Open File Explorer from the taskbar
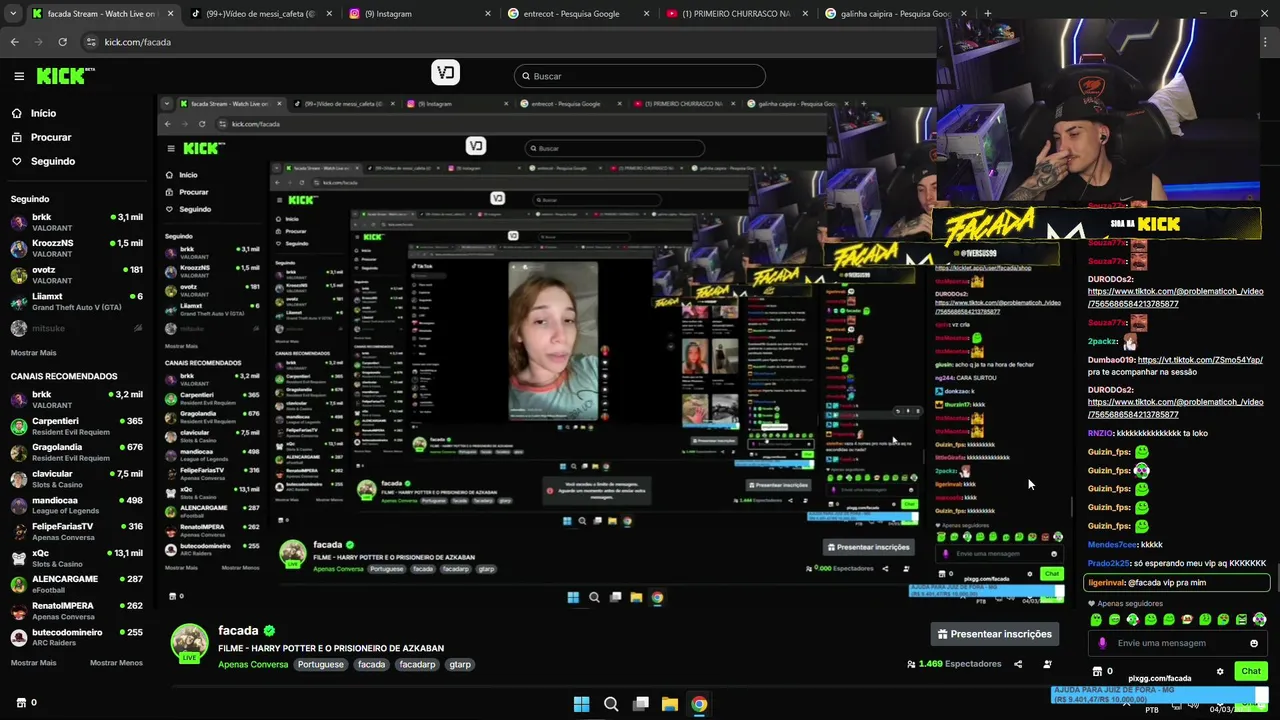Viewport: 1280px width, 720px height. tap(669, 704)
